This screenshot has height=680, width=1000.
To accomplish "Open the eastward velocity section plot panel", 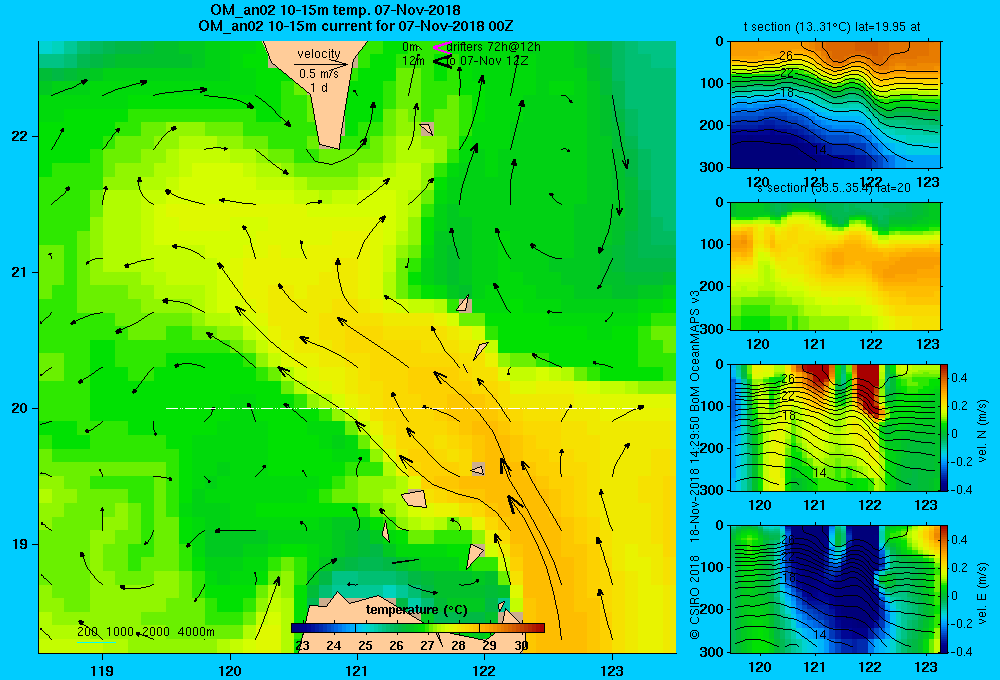I will point(835,588).
